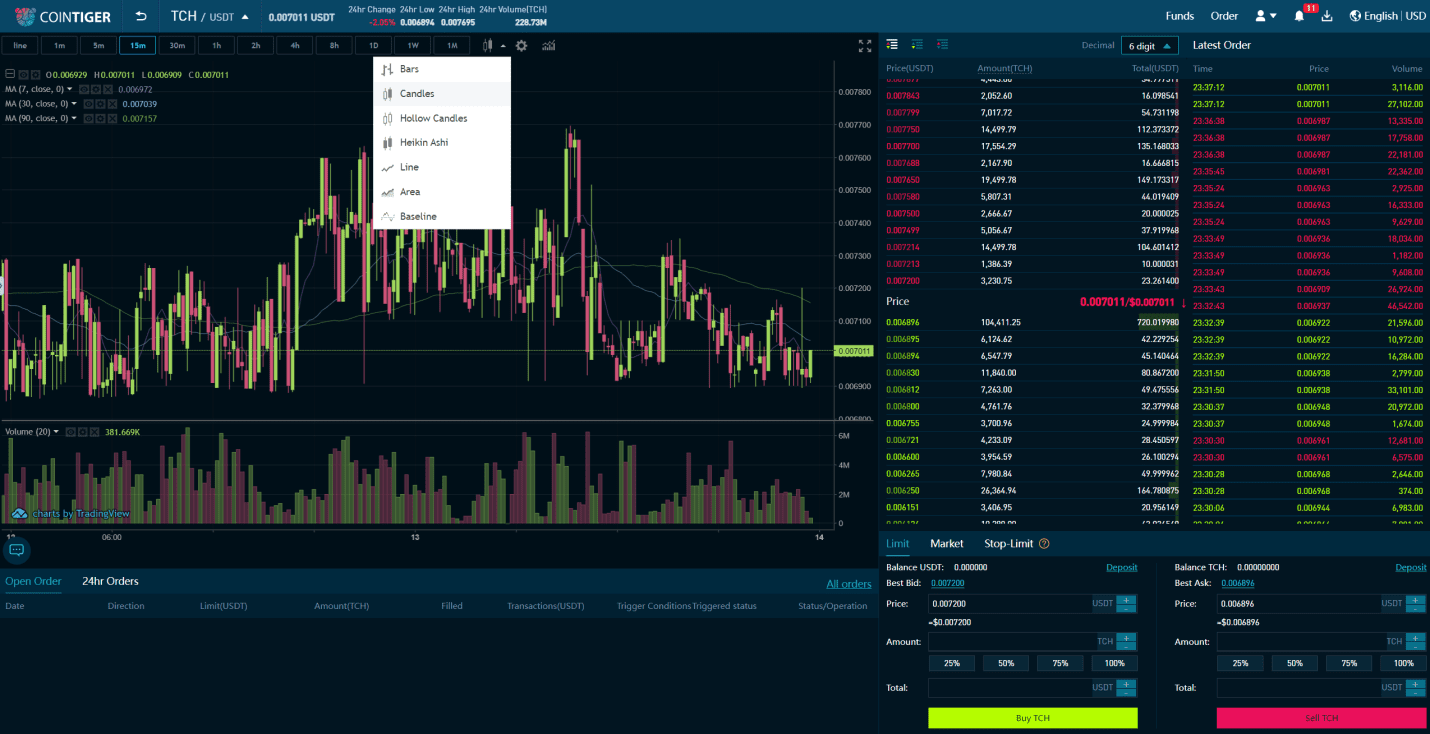Open the notifications bell
Screen dimensions: 1430x734
(1299, 16)
